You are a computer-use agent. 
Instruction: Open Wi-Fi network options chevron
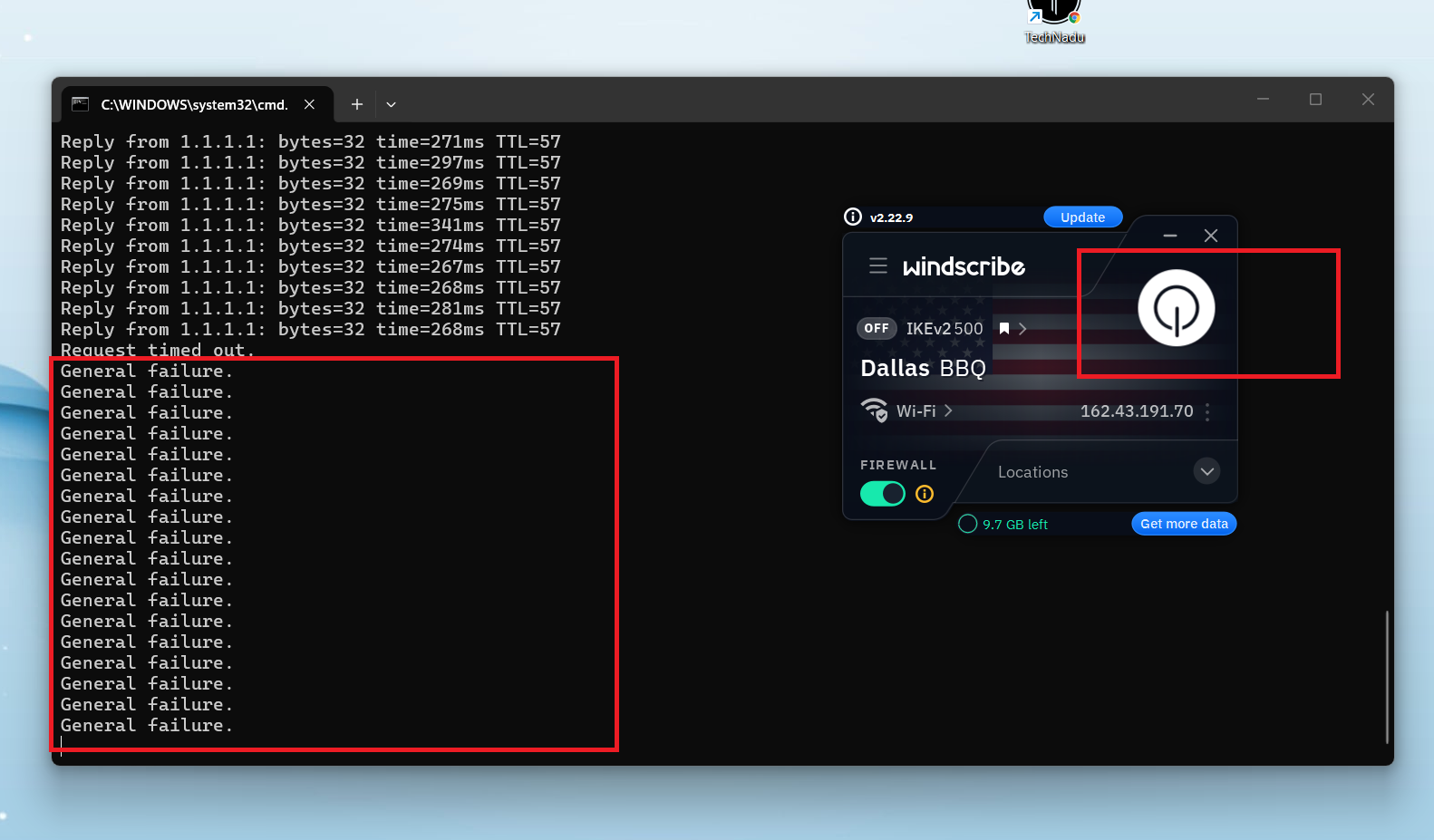pyautogui.click(x=948, y=410)
